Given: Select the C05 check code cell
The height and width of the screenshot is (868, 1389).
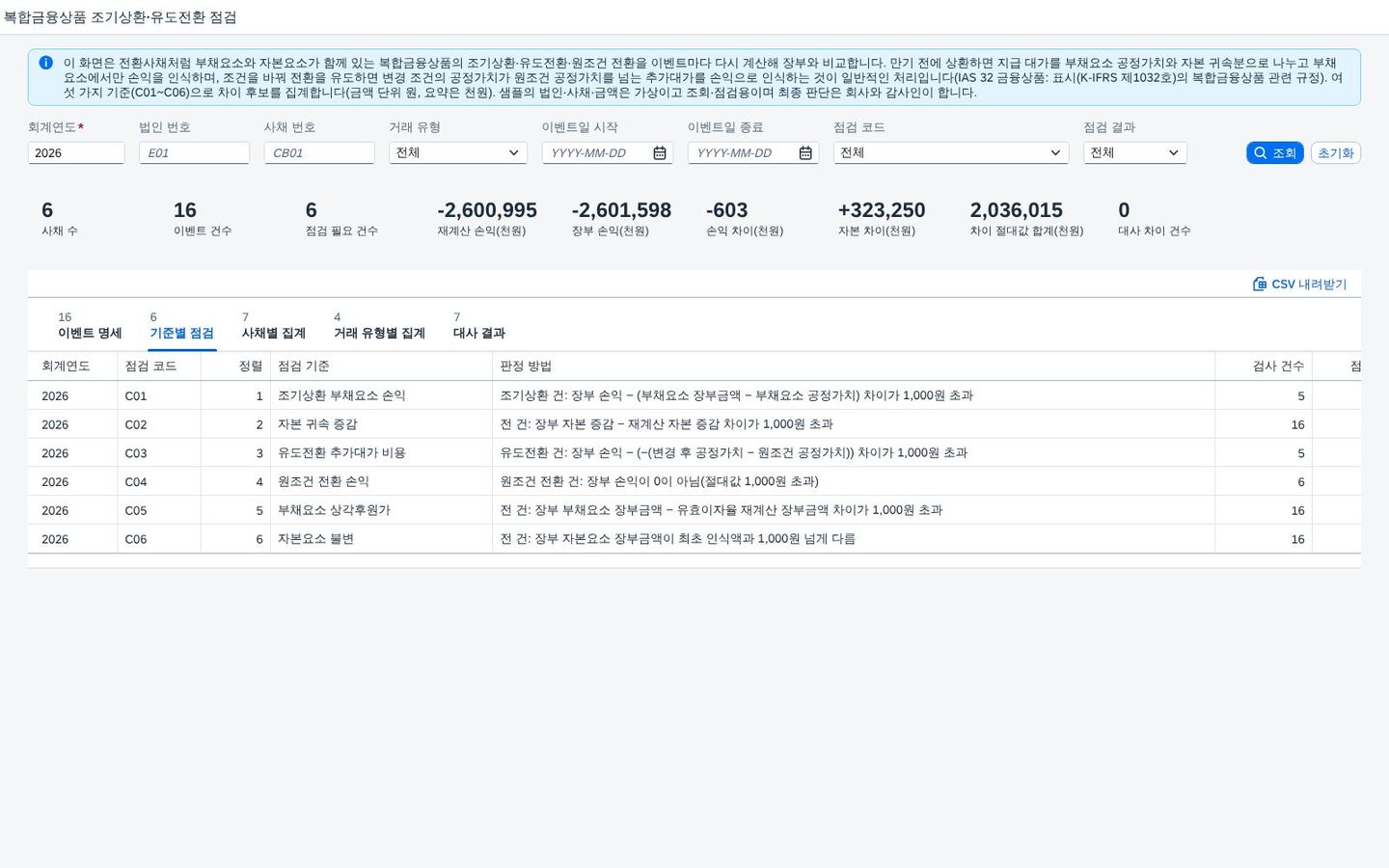Looking at the screenshot, I should coord(159,510).
